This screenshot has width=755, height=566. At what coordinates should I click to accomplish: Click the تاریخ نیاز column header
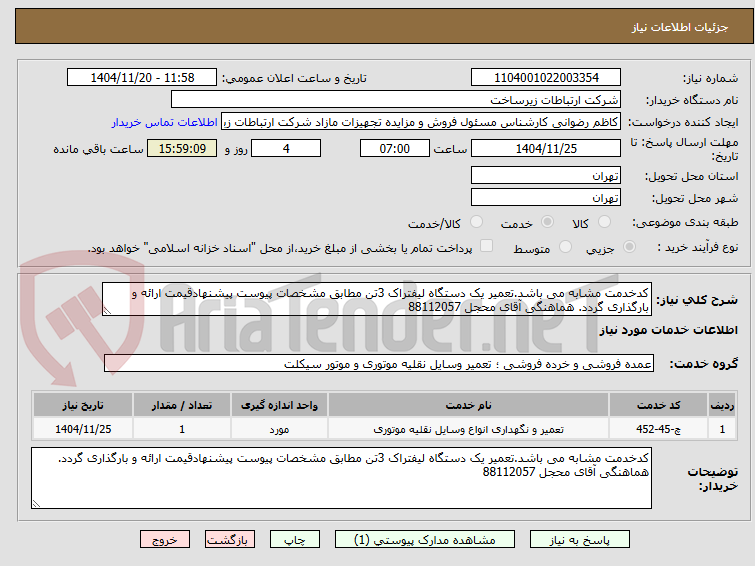pos(83,405)
